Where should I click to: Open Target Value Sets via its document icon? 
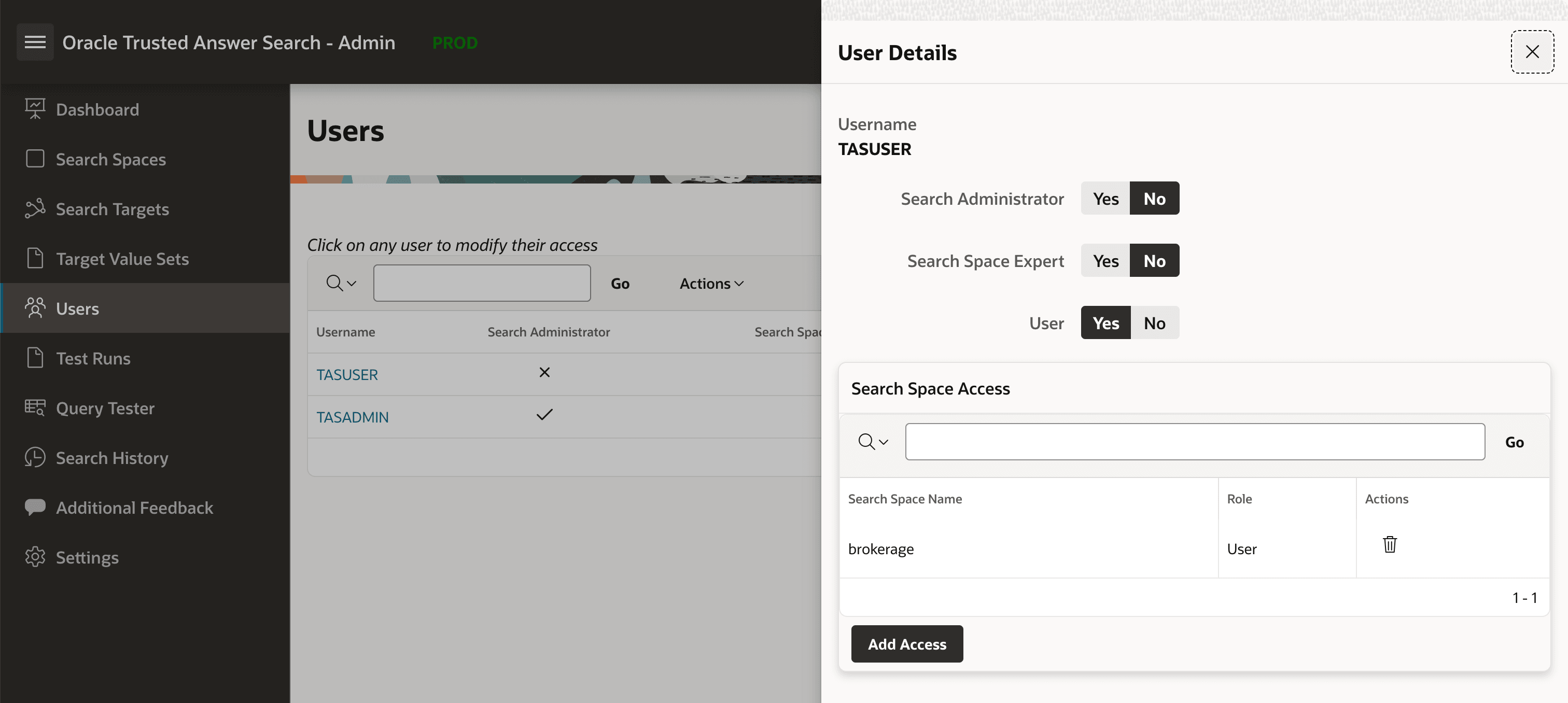tap(35, 258)
